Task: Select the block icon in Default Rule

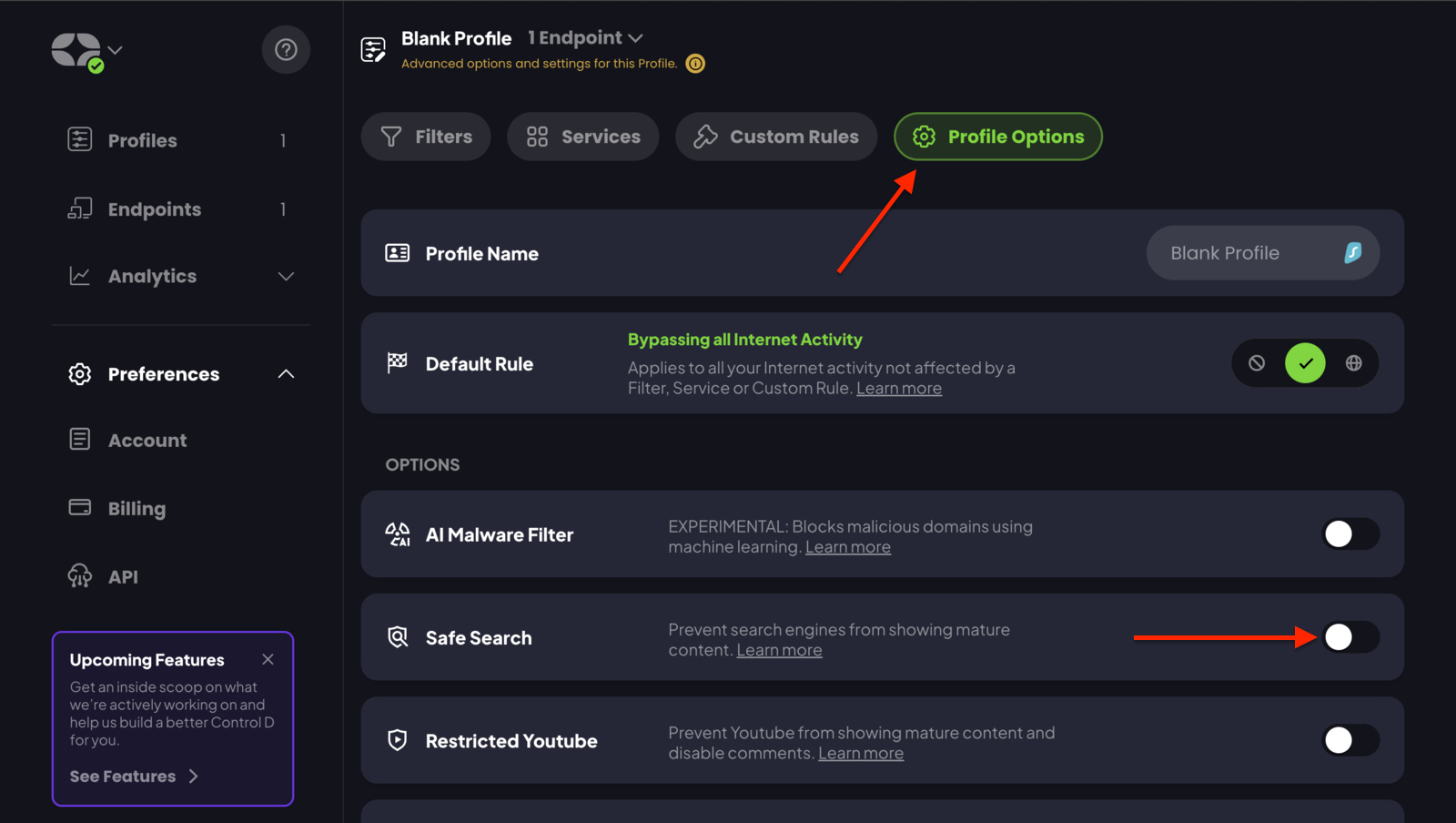Action: pos(1257,362)
